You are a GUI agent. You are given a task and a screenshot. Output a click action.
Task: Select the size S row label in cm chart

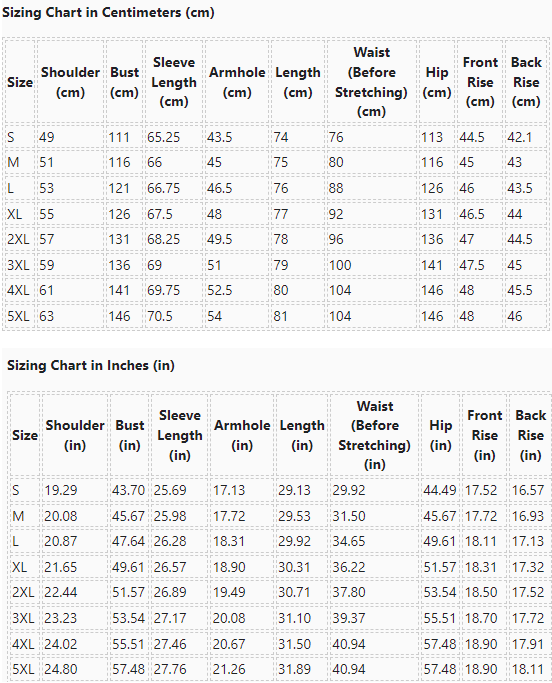point(11,137)
